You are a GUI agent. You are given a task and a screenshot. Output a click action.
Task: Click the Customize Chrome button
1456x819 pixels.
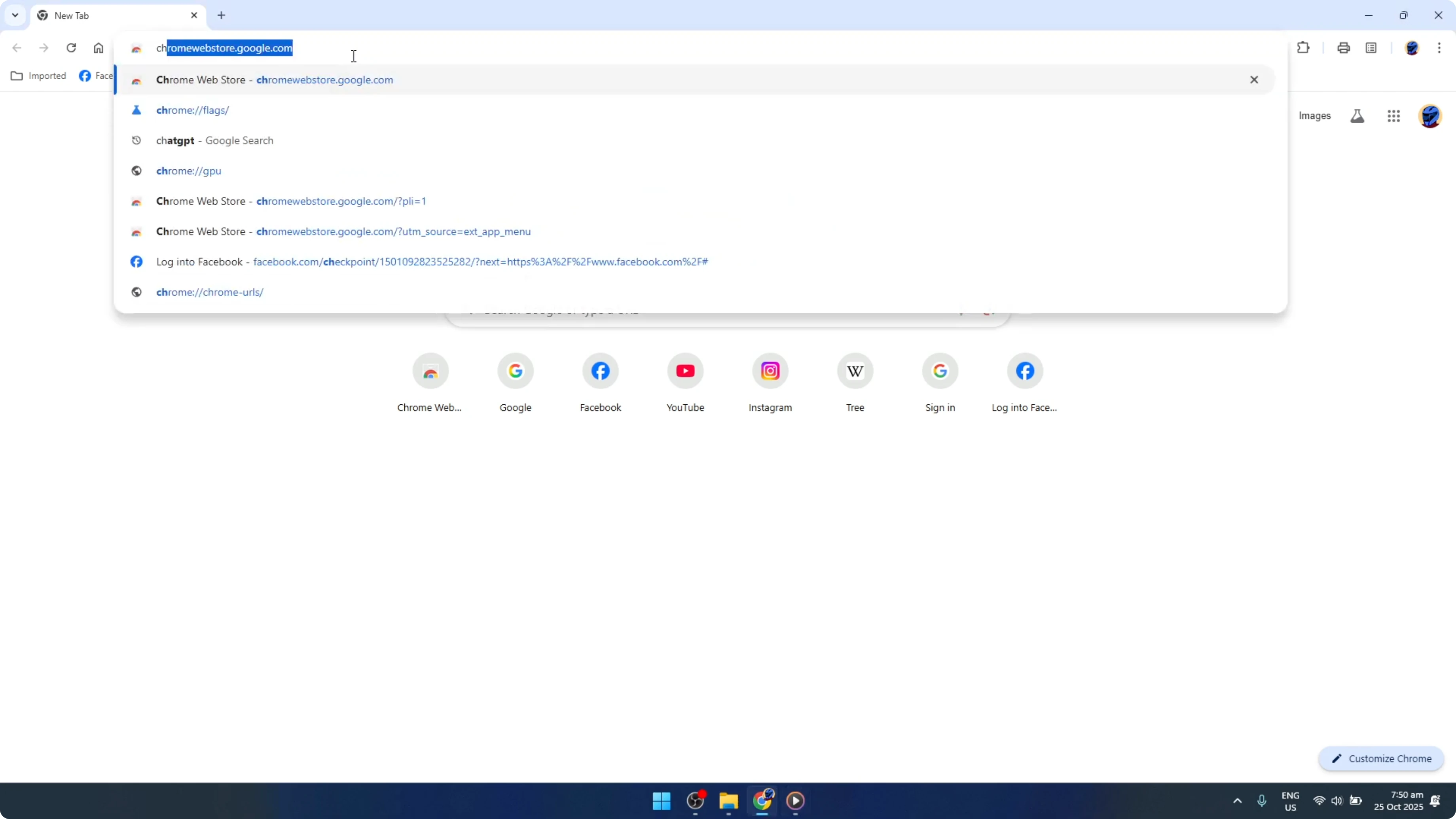[x=1381, y=758]
